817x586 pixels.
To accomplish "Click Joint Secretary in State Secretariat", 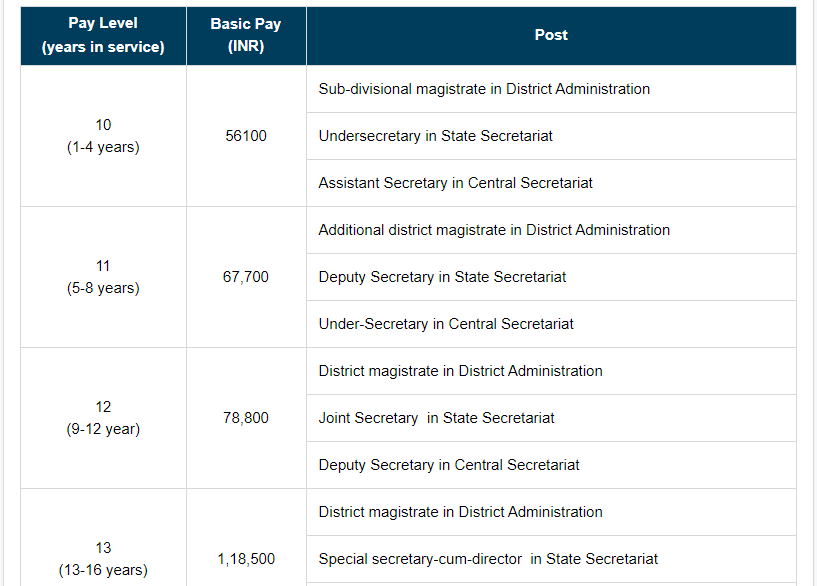I will pos(436,418).
